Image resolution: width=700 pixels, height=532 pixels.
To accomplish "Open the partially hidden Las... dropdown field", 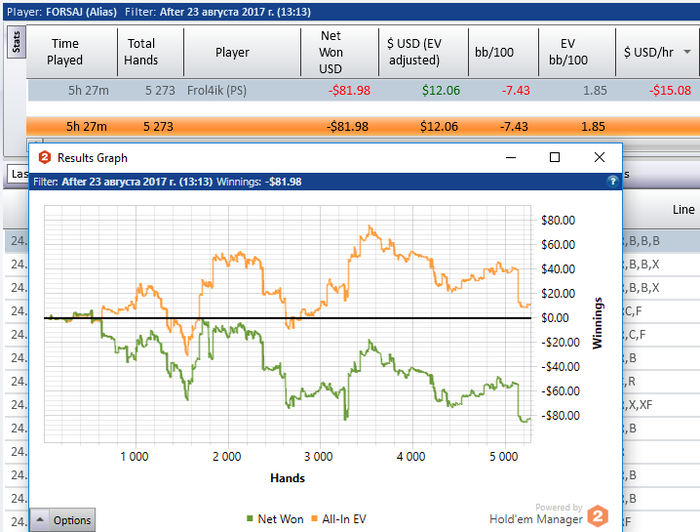I will pos(18,174).
